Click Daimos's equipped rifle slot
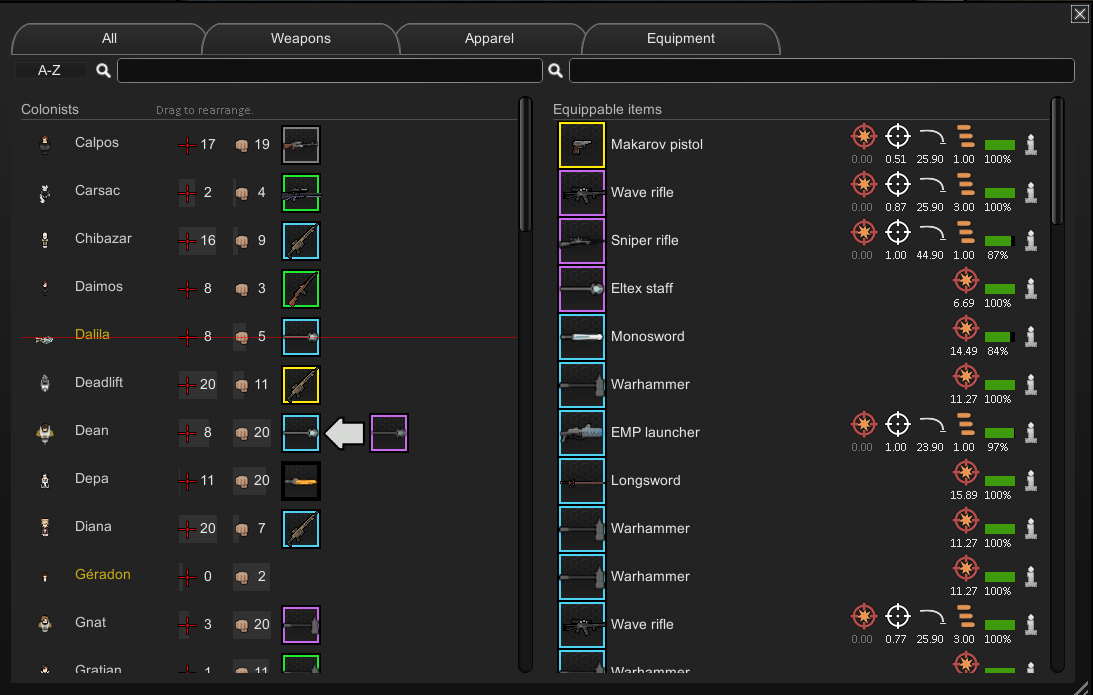This screenshot has width=1093, height=695. point(301,289)
